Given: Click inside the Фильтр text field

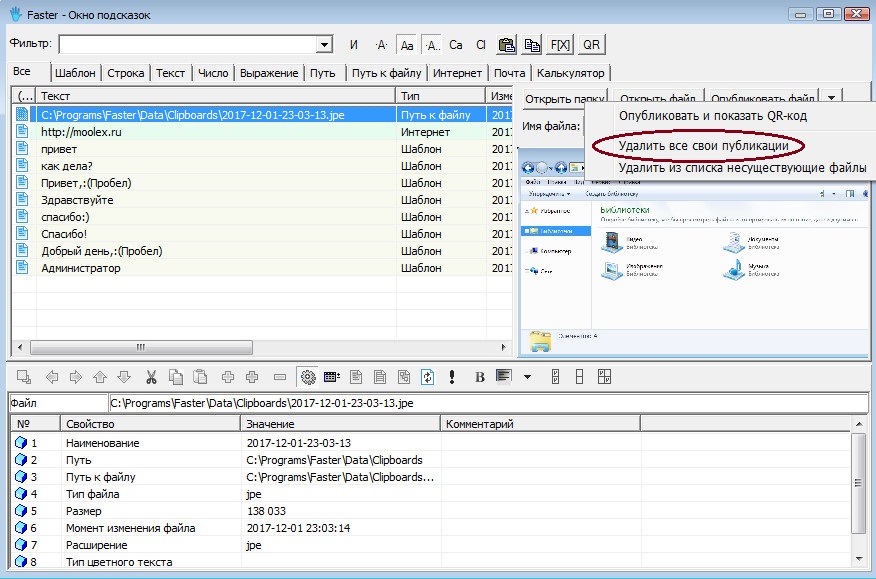Looking at the screenshot, I should pos(188,45).
